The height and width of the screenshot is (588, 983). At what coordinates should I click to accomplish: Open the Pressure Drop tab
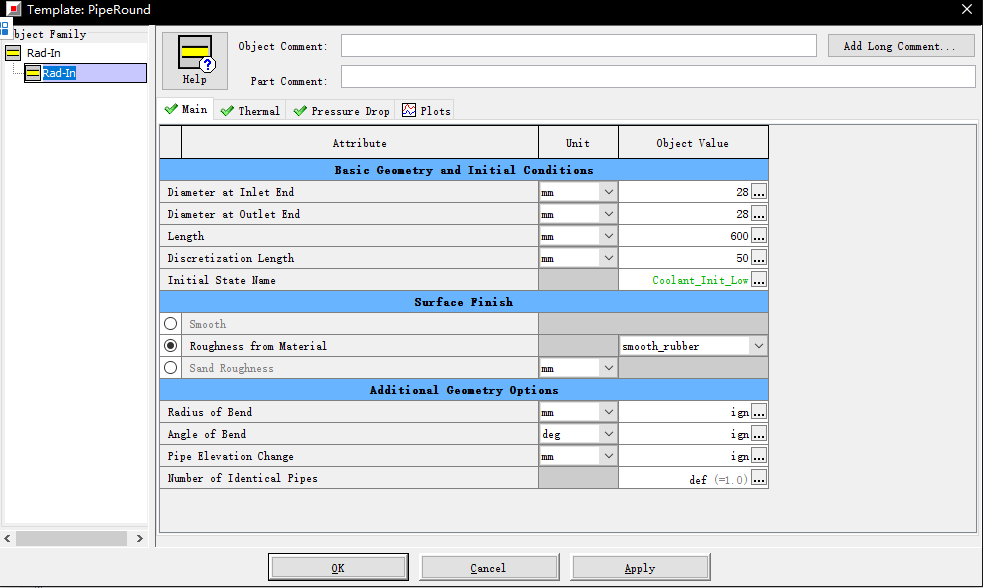pyautogui.click(x=341, y=111)
